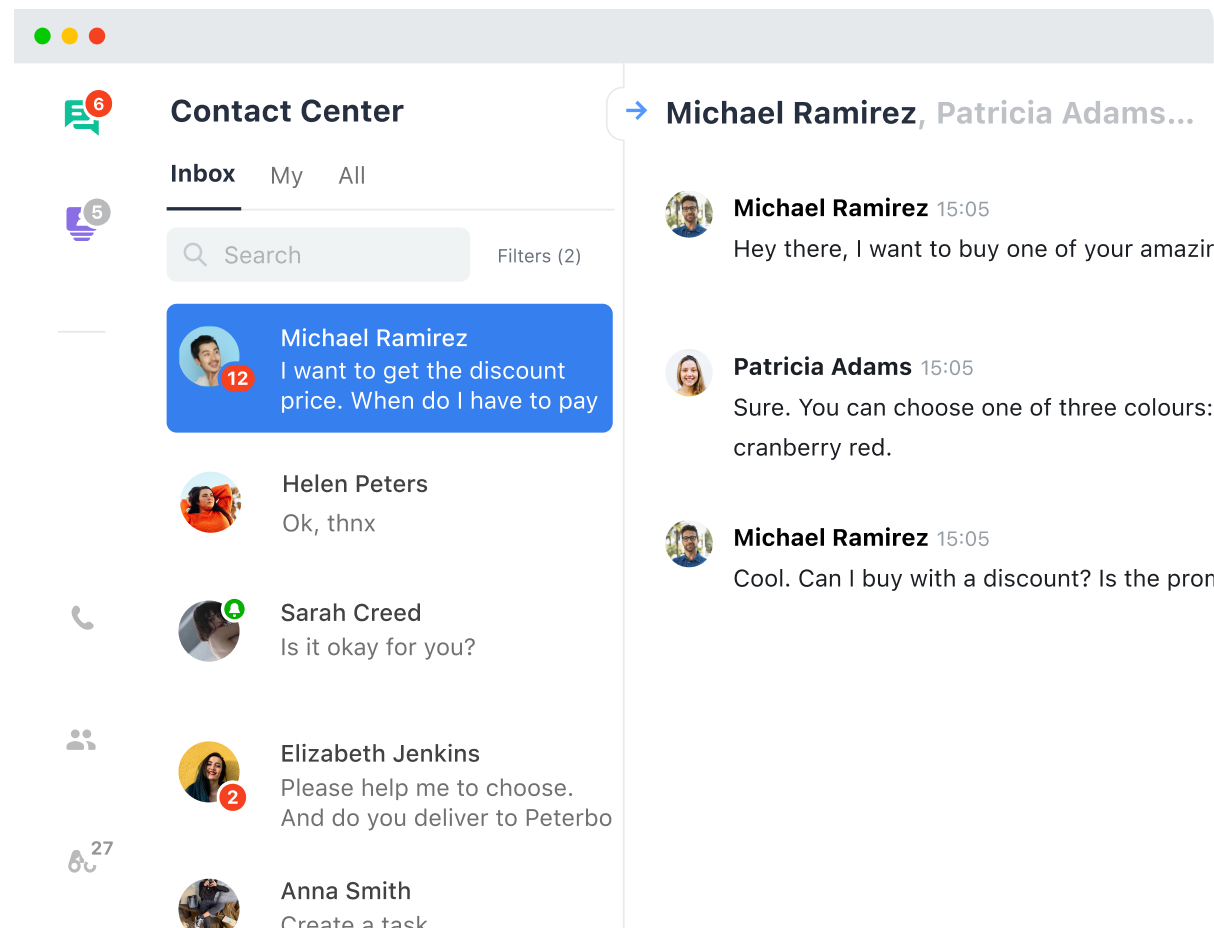The width and height of the screenshot is (1214, 928).
Task: Open the Filters (2) options
Action: coord(539,256)
